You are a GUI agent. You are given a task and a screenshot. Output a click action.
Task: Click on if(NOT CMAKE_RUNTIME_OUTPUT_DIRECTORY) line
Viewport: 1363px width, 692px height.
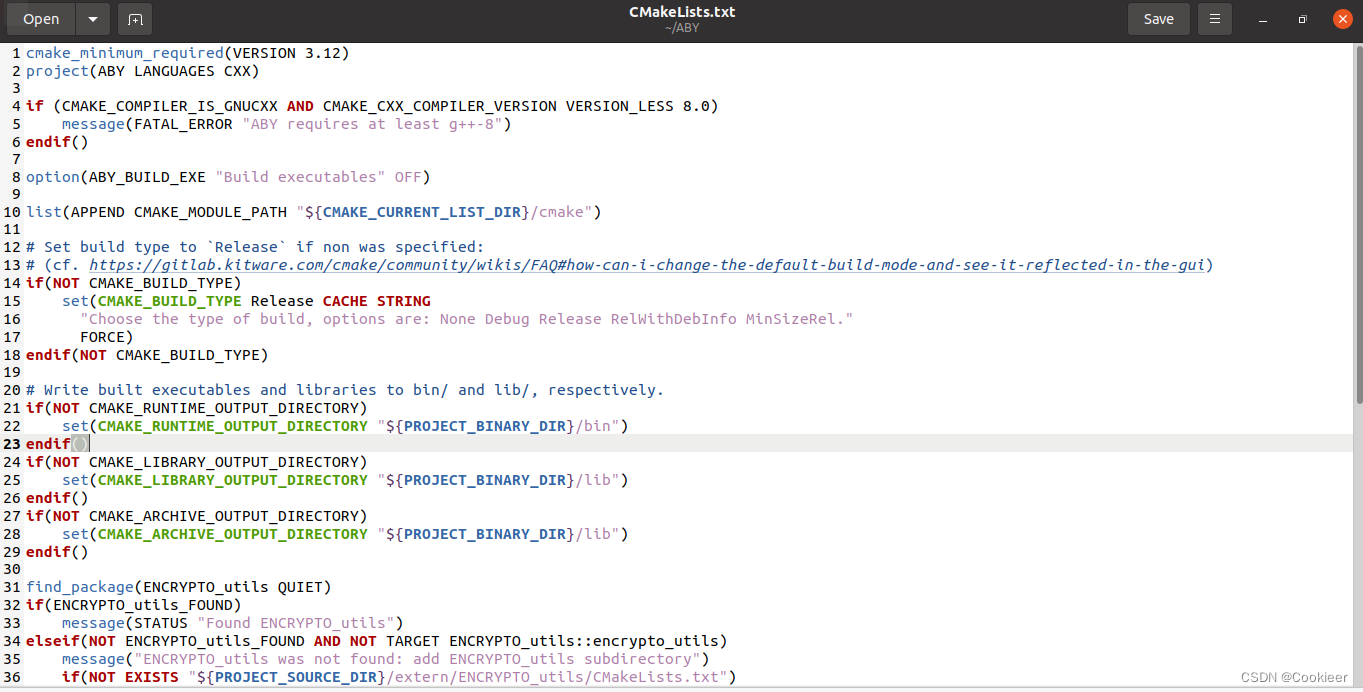click(197, 408)
